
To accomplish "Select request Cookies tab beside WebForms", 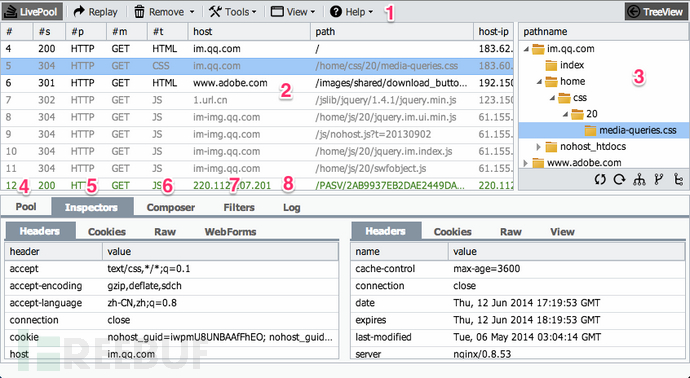I will click(107, 231).
